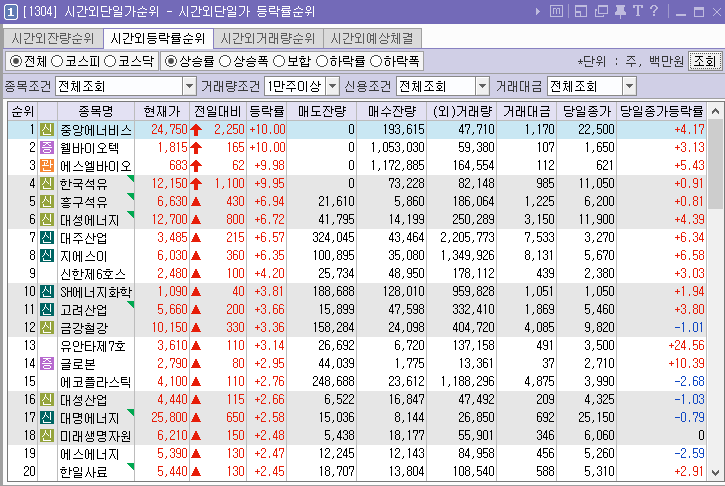Sort by the 현재가 column header
The image size is (725, 486).
(162, 111)
